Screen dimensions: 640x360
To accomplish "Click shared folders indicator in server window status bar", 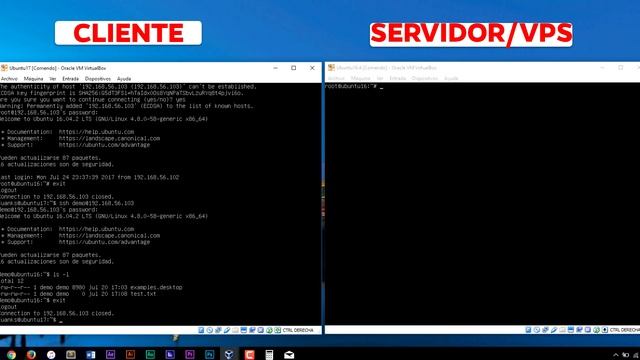I will pyautogui.click(x=562, y=330).
